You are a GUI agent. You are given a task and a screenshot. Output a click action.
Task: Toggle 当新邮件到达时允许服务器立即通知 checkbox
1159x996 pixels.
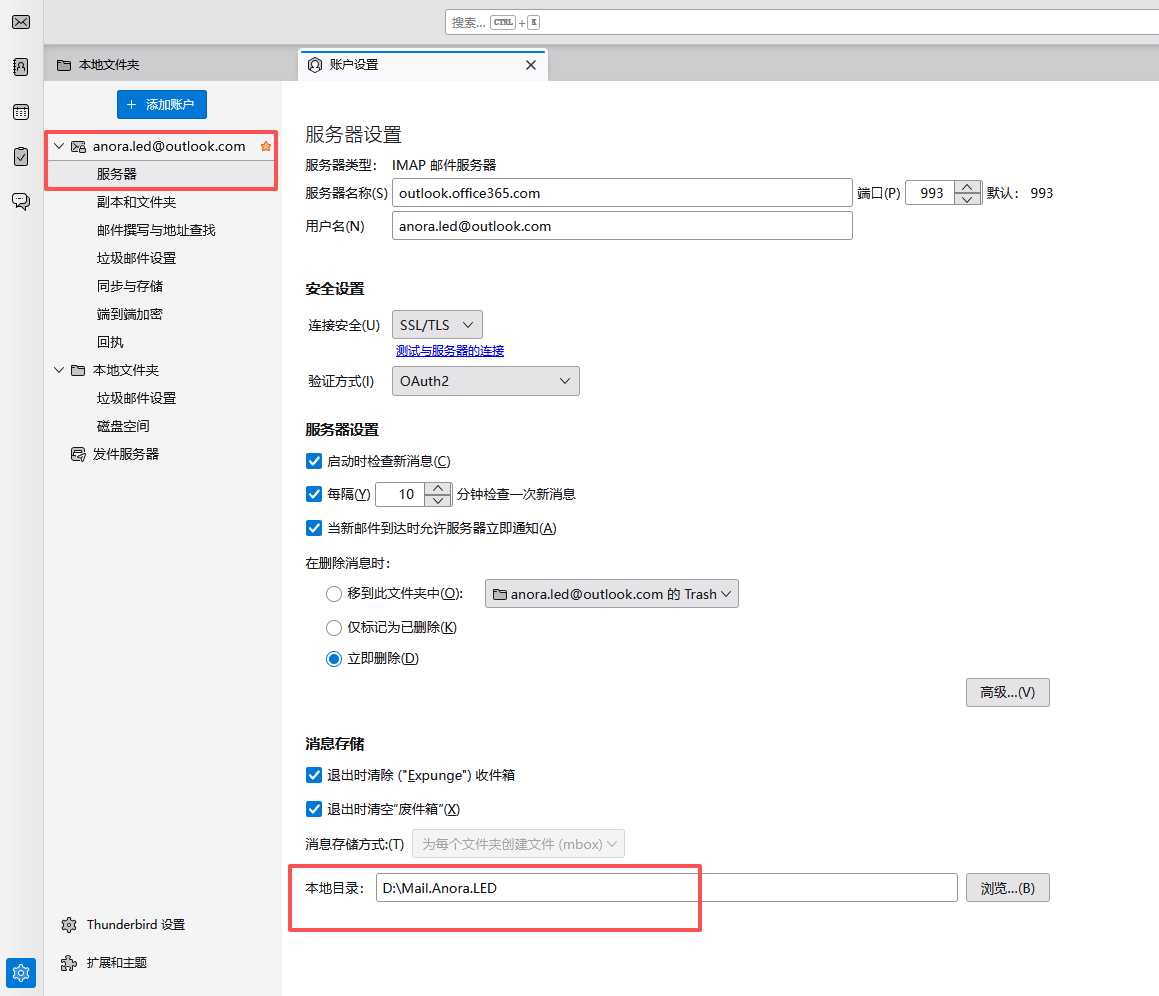(x=313, y=528)
